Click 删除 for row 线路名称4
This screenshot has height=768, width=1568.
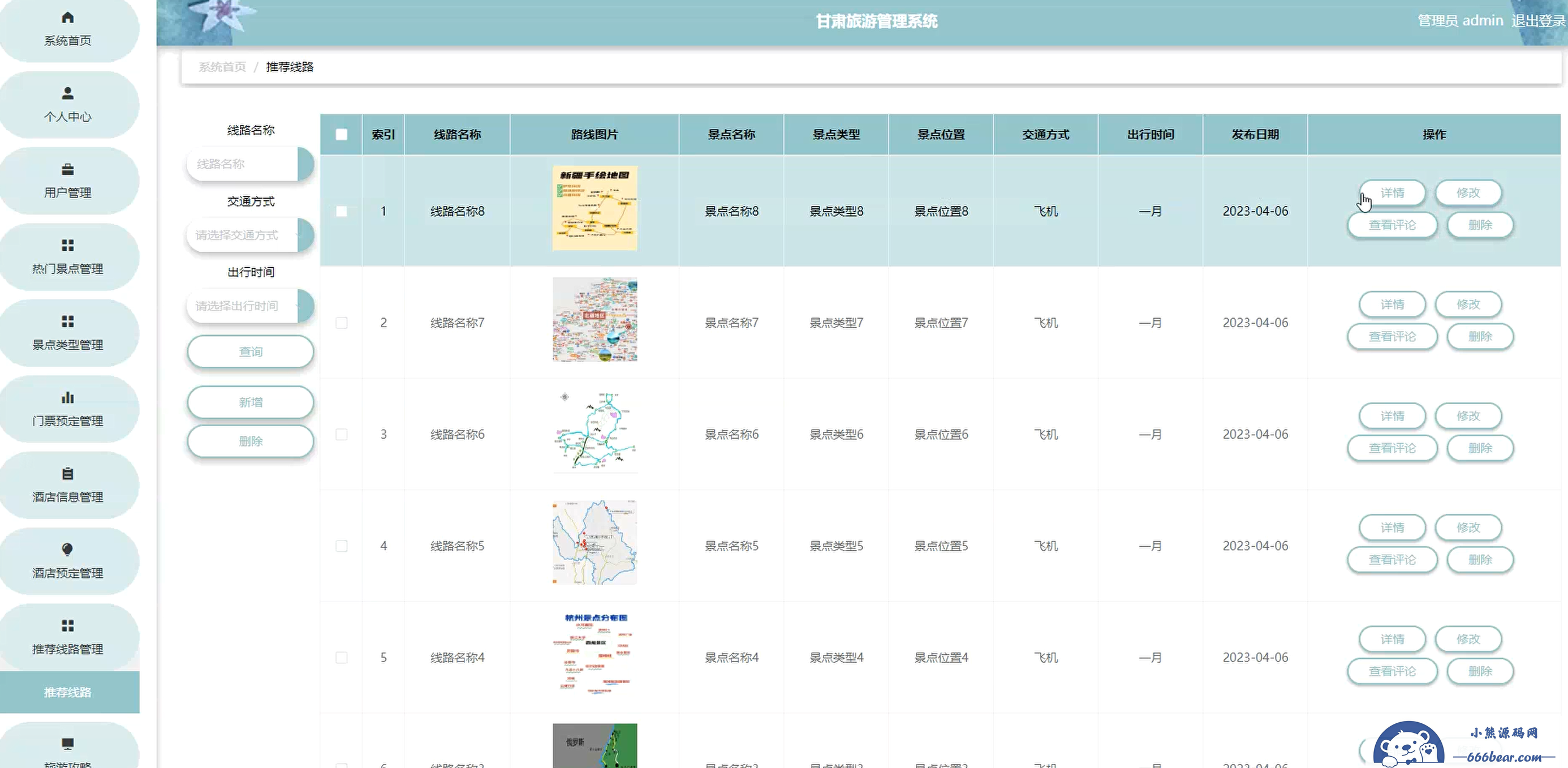click(x=1480, y=671)
